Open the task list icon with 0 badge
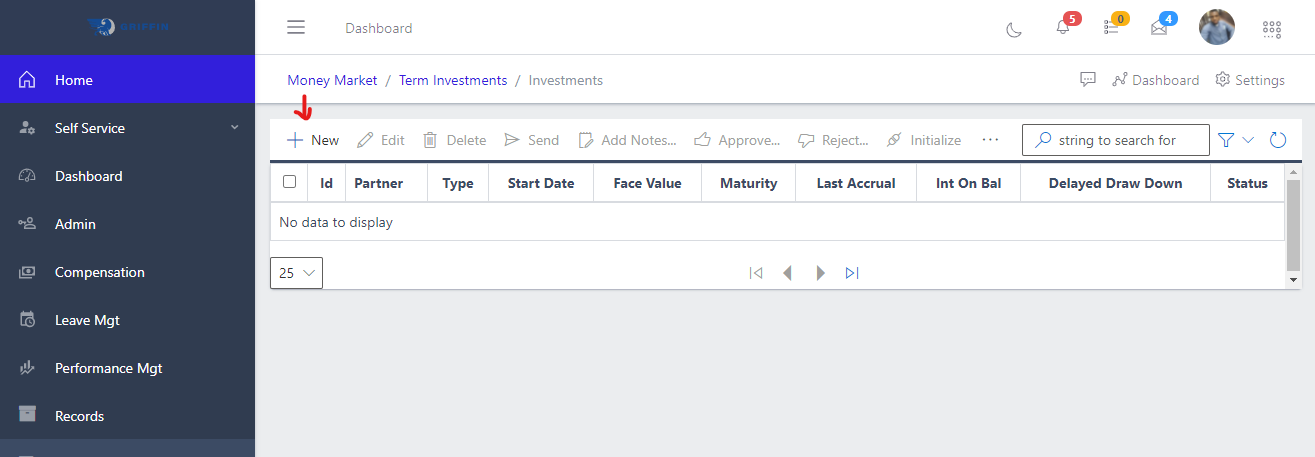This screenshot has width=1315, height=457. [x=1111, y=27]
